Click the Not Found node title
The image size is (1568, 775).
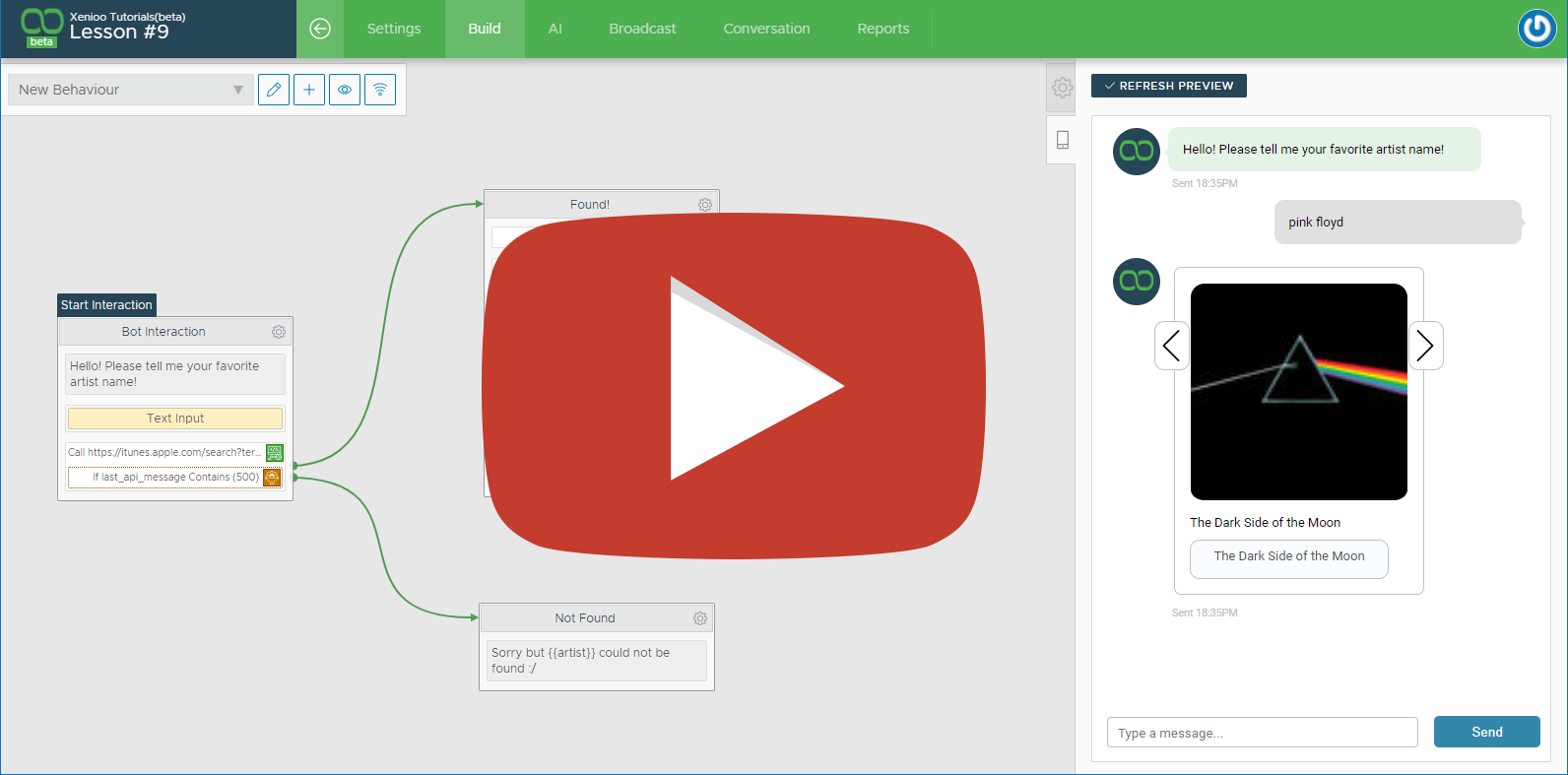click(x=585, y=618)
